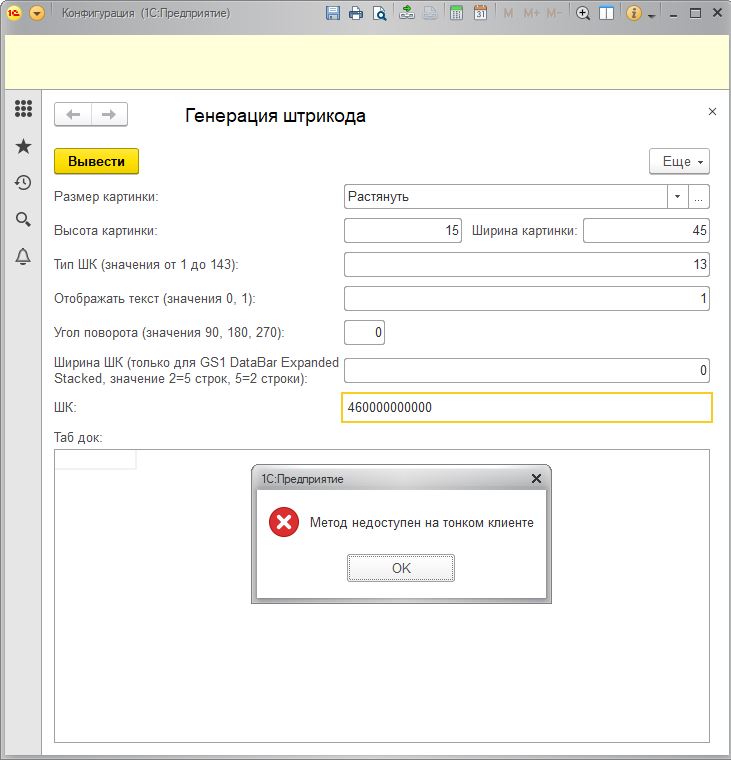Click the Растянуть size field
Screen dimensions: 731x760
[x=506, y=197]
